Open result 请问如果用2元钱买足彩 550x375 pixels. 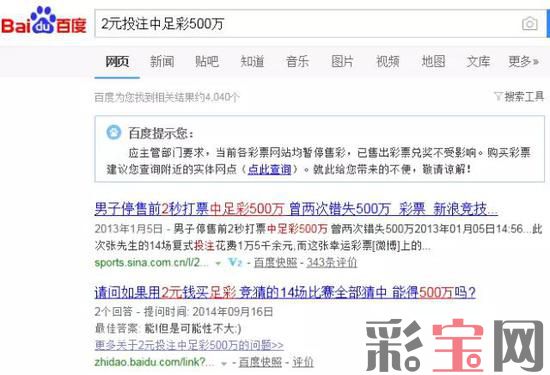285,292
